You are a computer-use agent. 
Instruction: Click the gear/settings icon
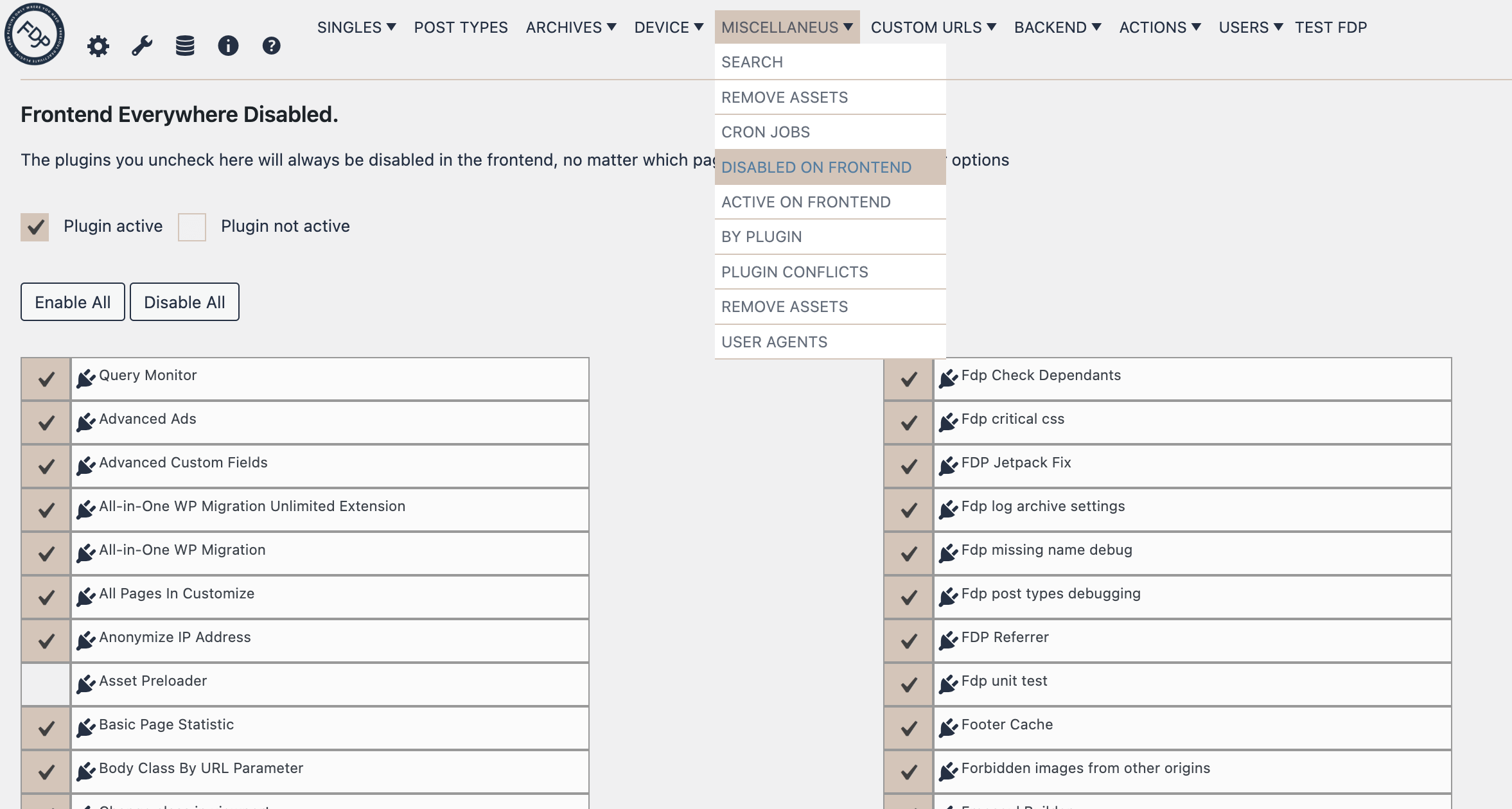pos(100,46)
